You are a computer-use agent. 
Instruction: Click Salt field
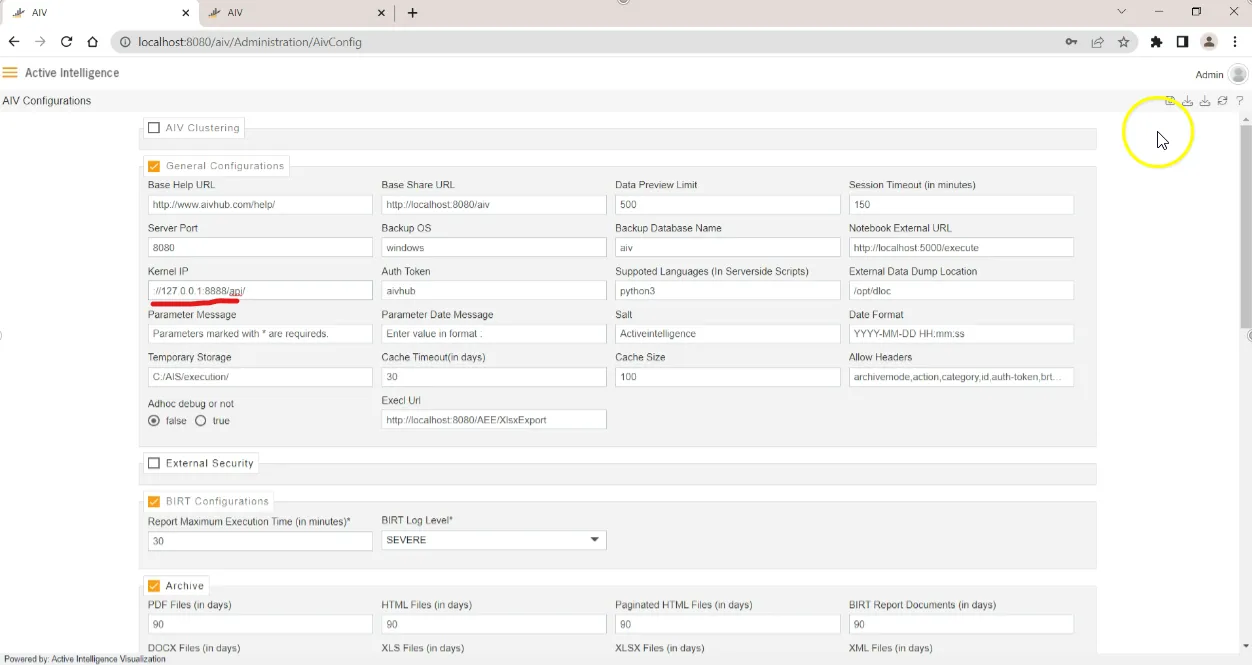click(x=728, y=334)
